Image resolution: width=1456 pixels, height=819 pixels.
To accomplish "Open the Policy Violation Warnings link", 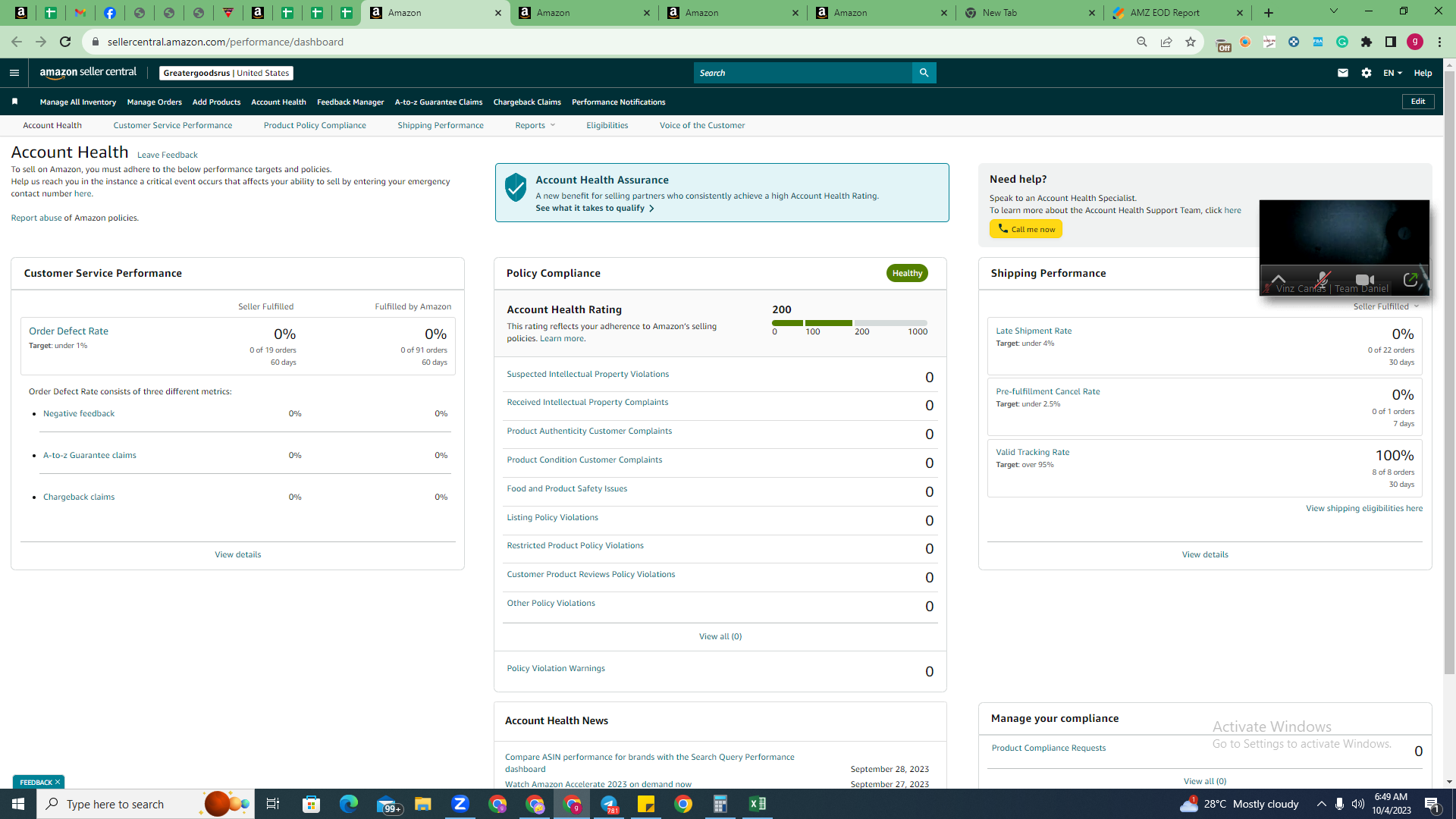I will click(556, 668).
